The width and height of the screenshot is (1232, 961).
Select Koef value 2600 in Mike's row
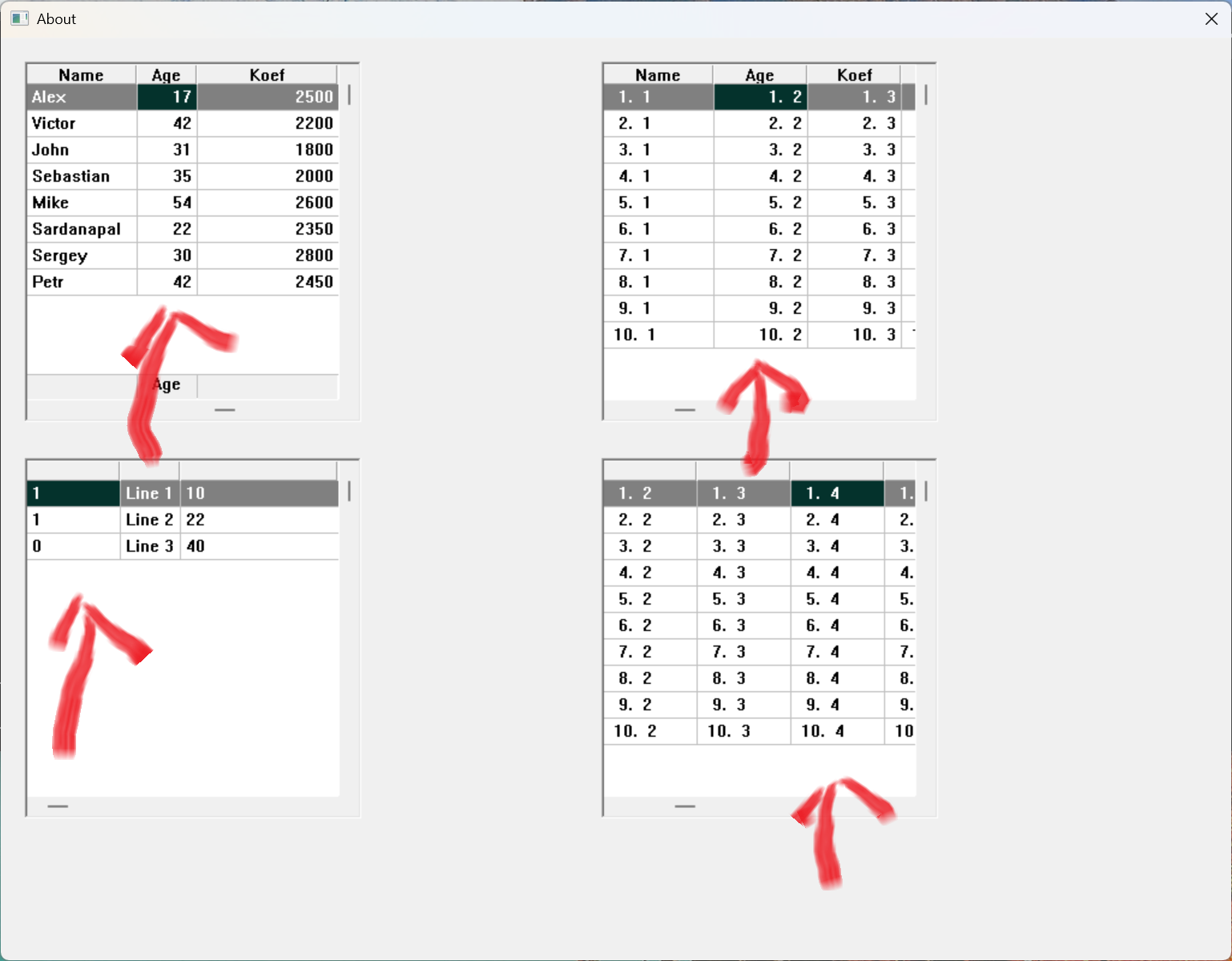(x=268, y=203)
